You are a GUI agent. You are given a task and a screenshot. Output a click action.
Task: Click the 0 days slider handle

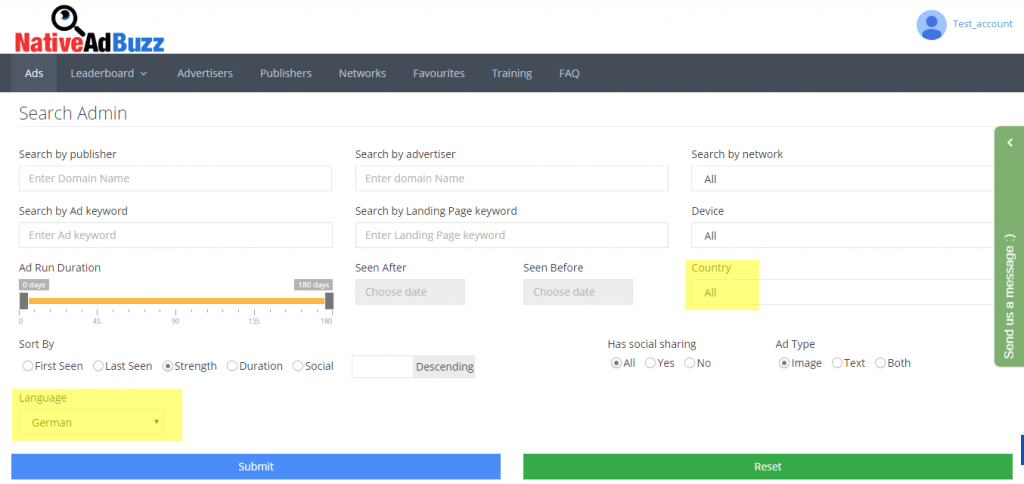pyautogui.click(x=24, y=300)
